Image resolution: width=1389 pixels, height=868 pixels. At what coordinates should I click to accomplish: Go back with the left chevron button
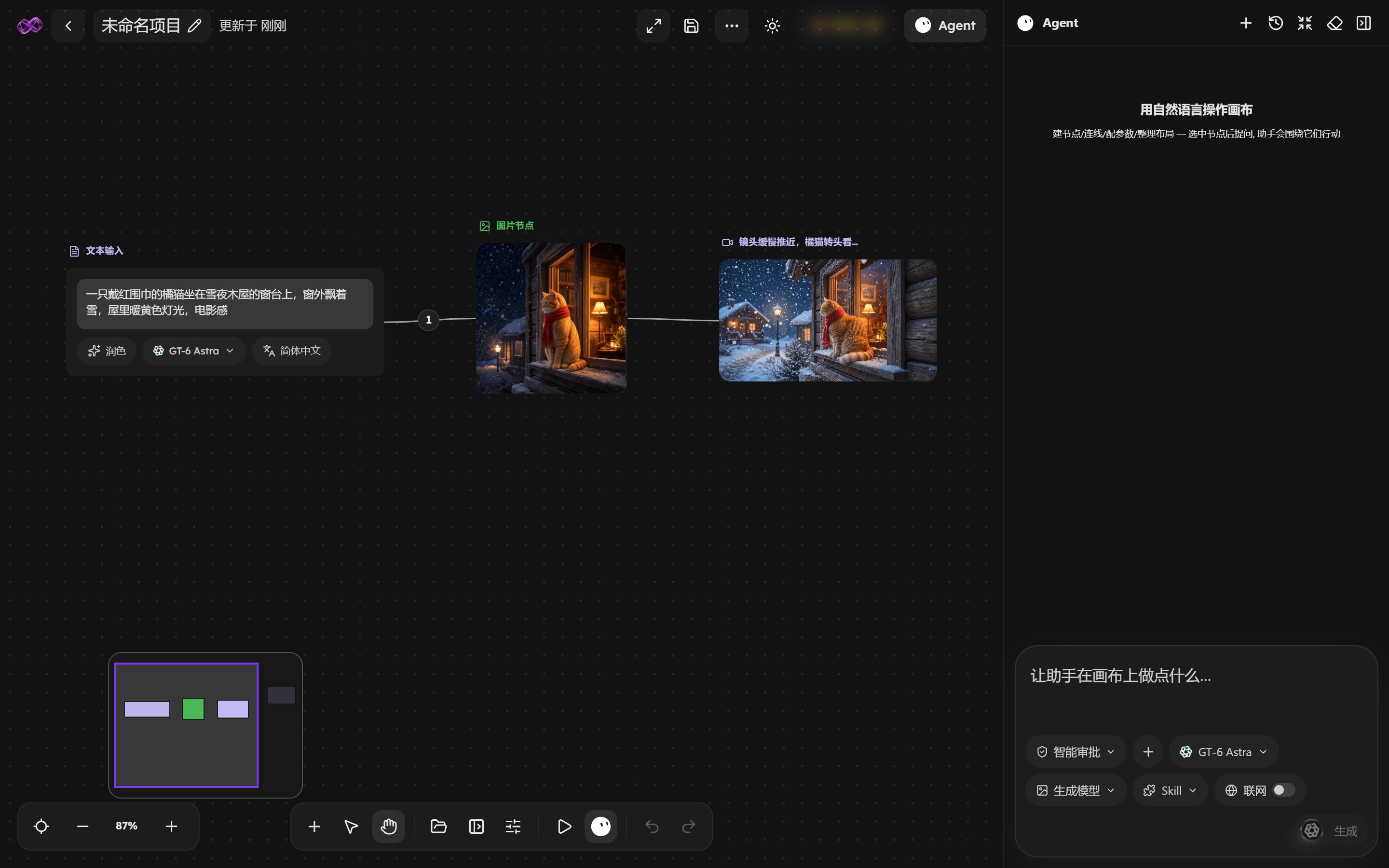click(x=68, y=25)
